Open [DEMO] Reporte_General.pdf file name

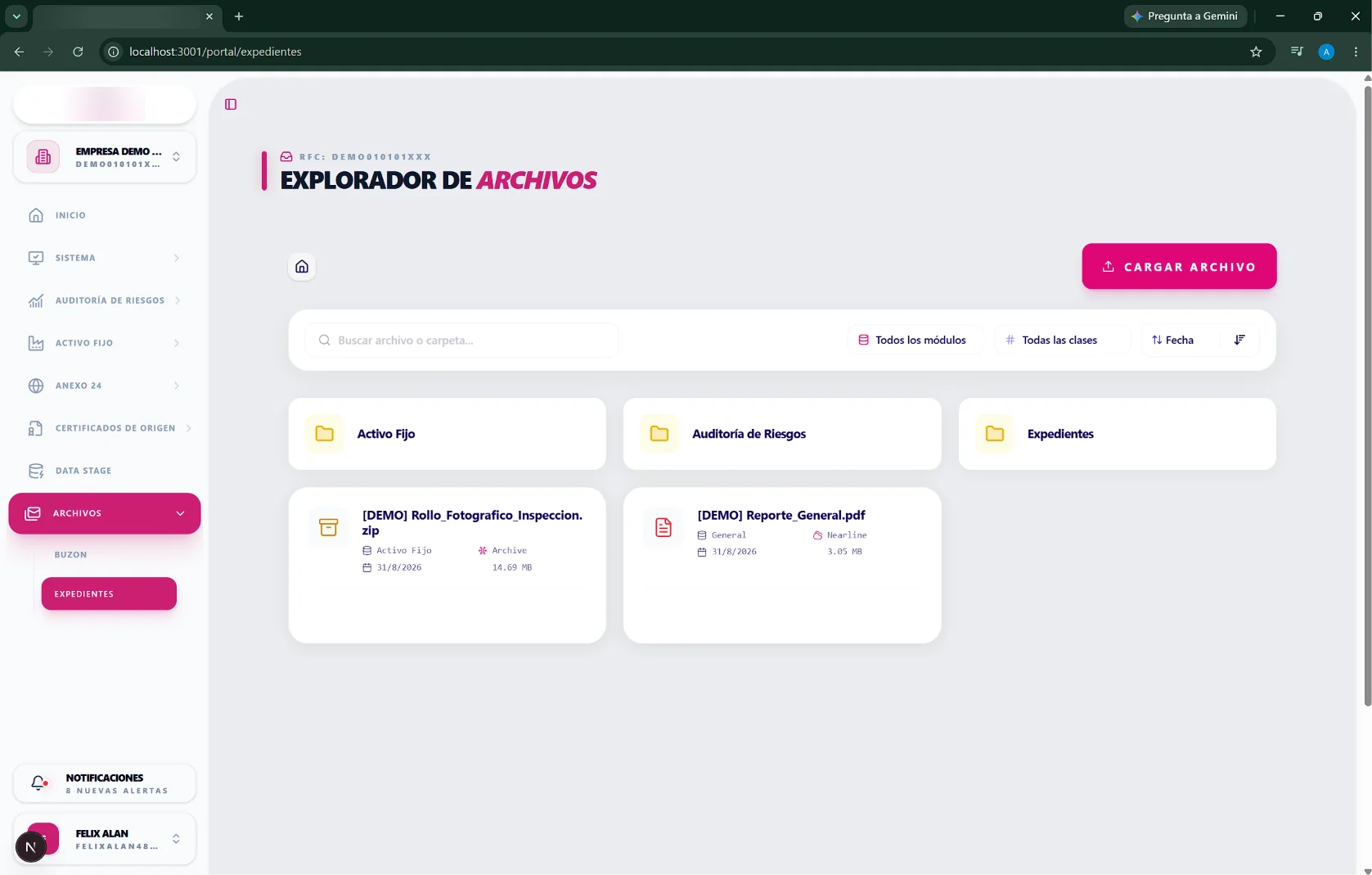pos(781,515)
